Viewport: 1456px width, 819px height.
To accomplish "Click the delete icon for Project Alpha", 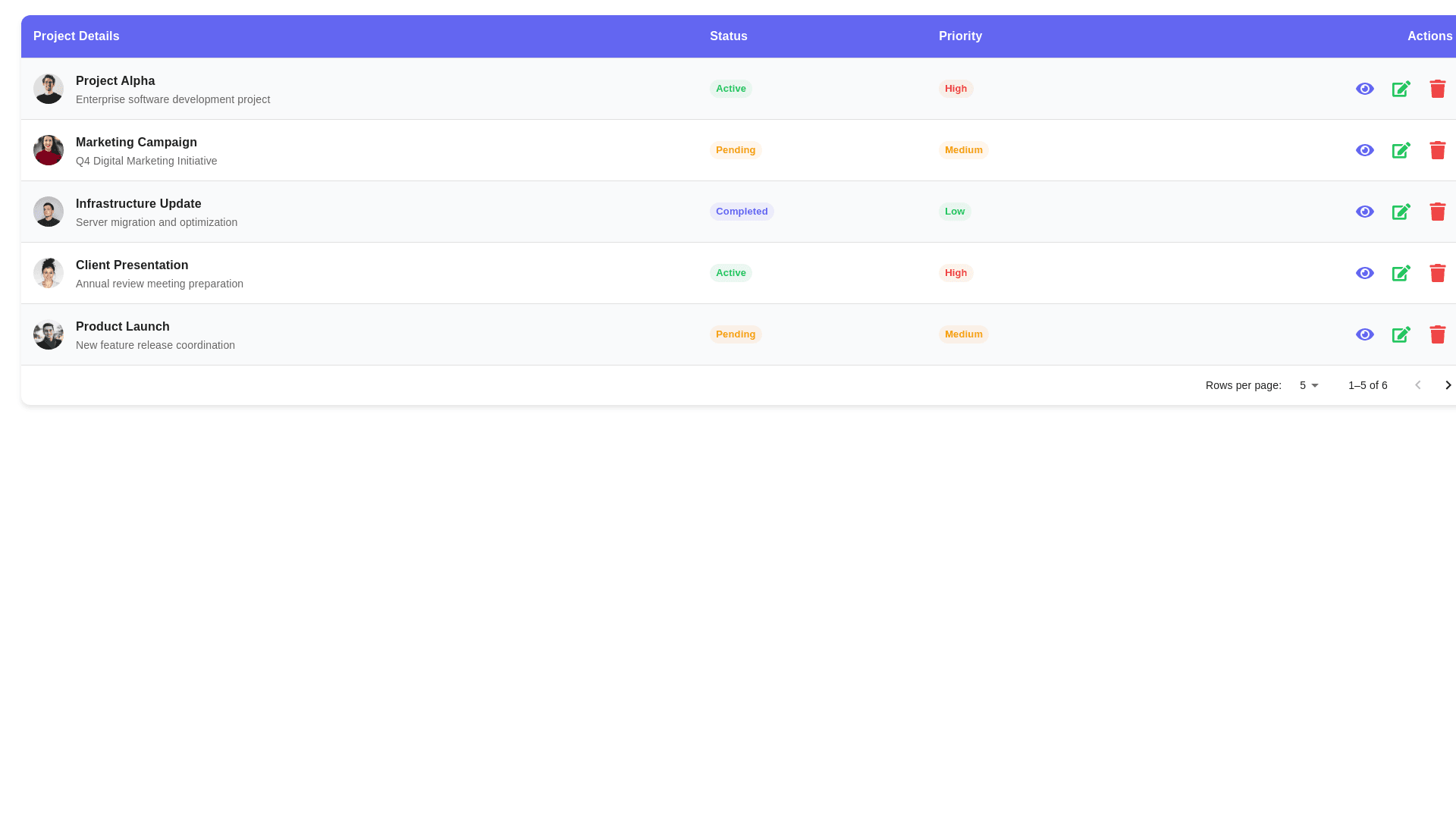I will tap(1438, 89).
